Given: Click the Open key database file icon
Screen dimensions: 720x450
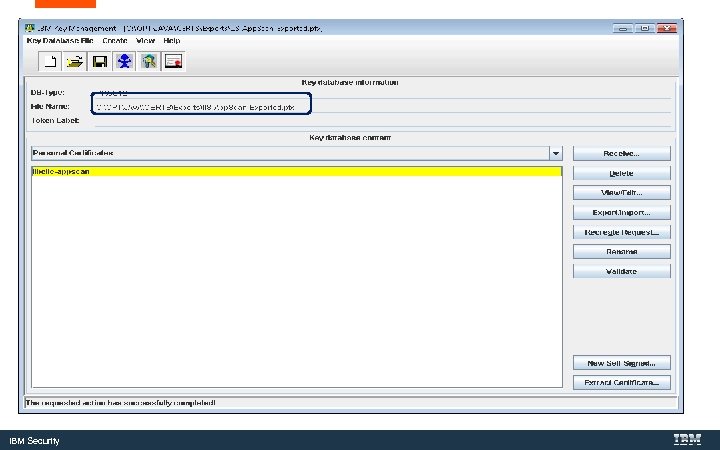Looking at the screenshot, I should (x=75, y=61).
